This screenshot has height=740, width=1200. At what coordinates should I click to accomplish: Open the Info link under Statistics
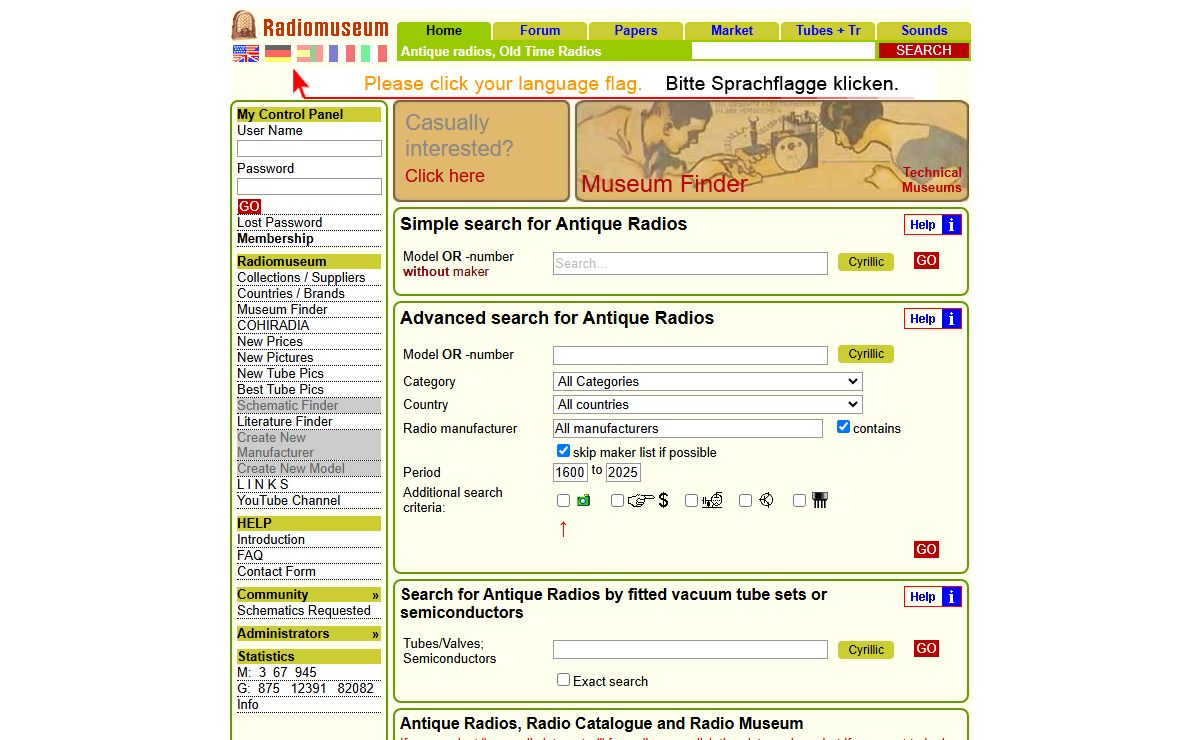(x=247, y=705)
